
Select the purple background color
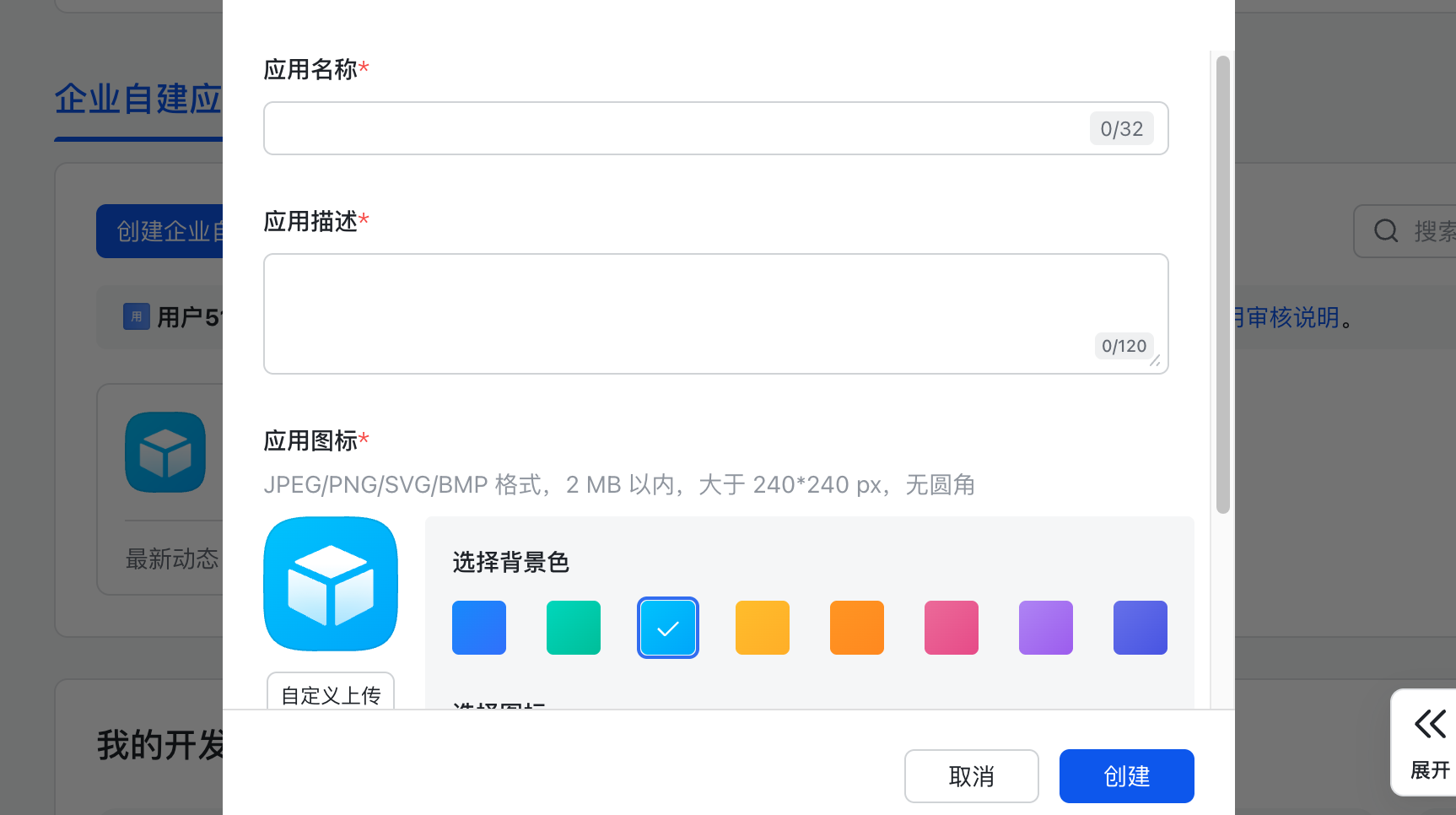1046,628
